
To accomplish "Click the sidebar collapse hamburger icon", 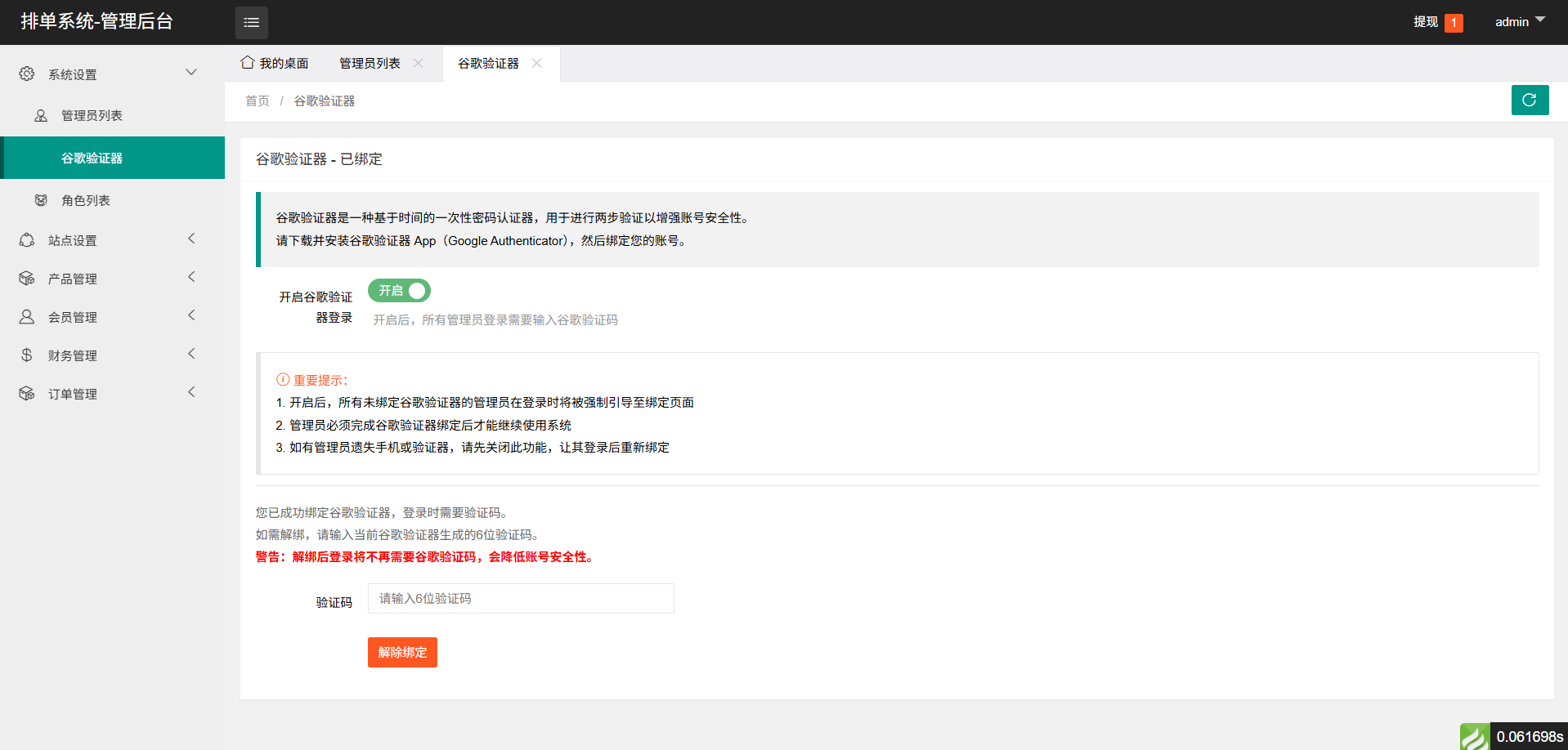I will click(251, 23).
